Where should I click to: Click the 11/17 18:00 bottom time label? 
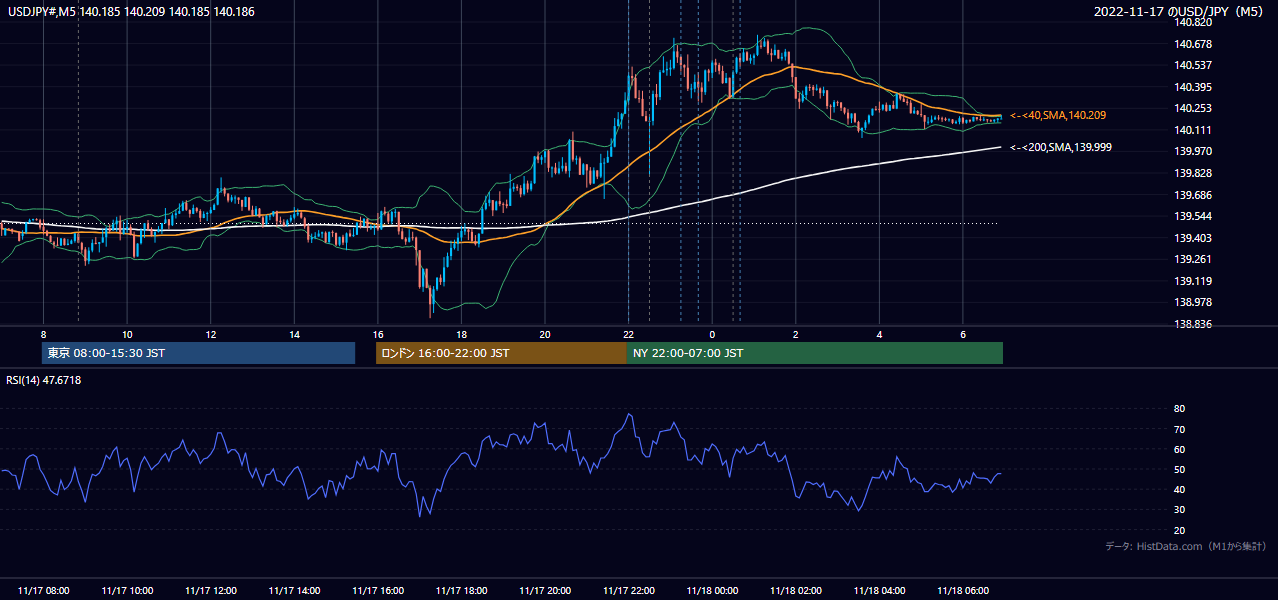click(x=461, y=591)
